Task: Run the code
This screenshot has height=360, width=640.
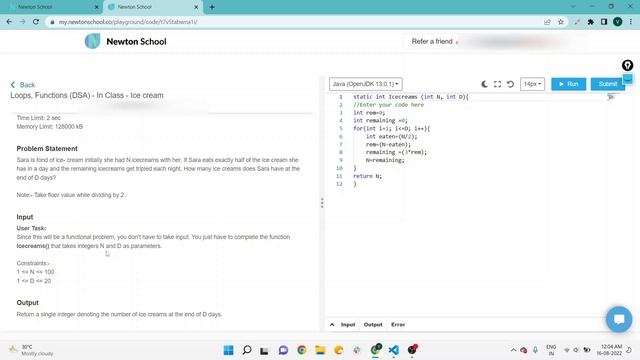Action: point(569,84)
